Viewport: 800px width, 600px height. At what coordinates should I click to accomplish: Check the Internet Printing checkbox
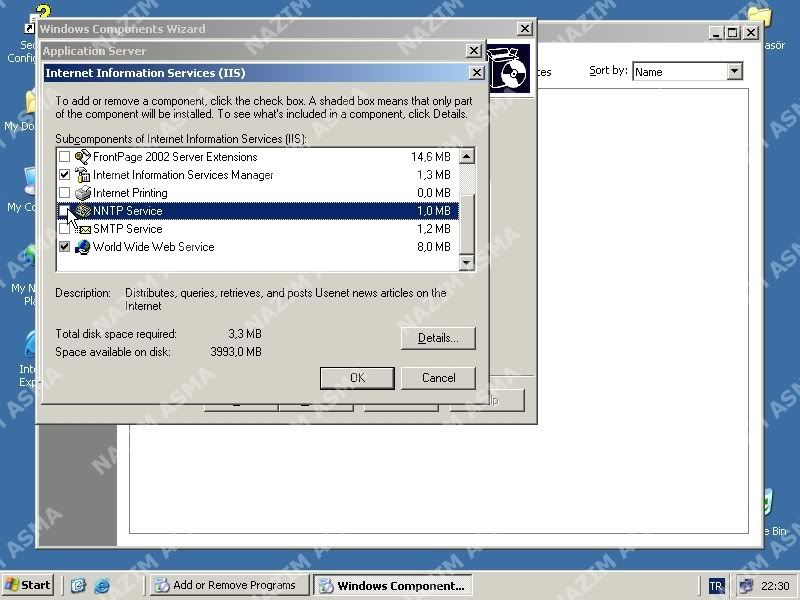pos(64,192)
